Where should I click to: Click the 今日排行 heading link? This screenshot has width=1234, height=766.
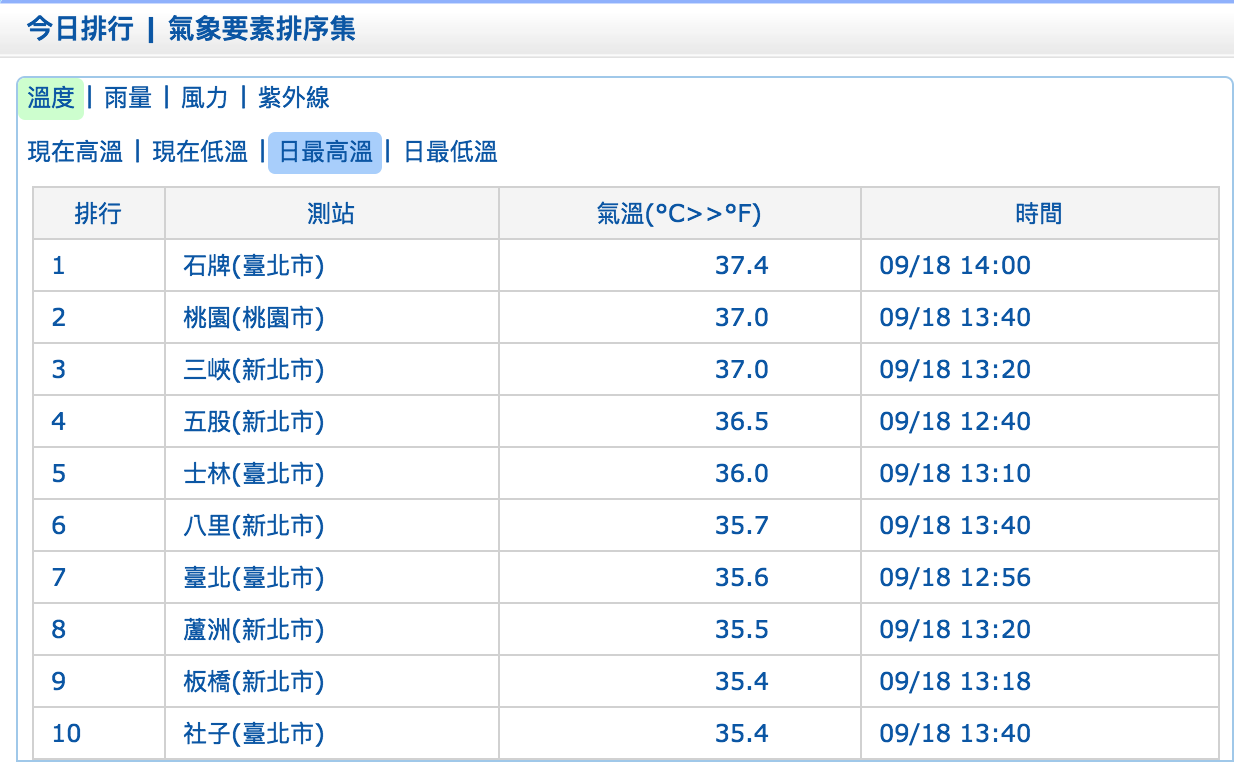(80, 29)
